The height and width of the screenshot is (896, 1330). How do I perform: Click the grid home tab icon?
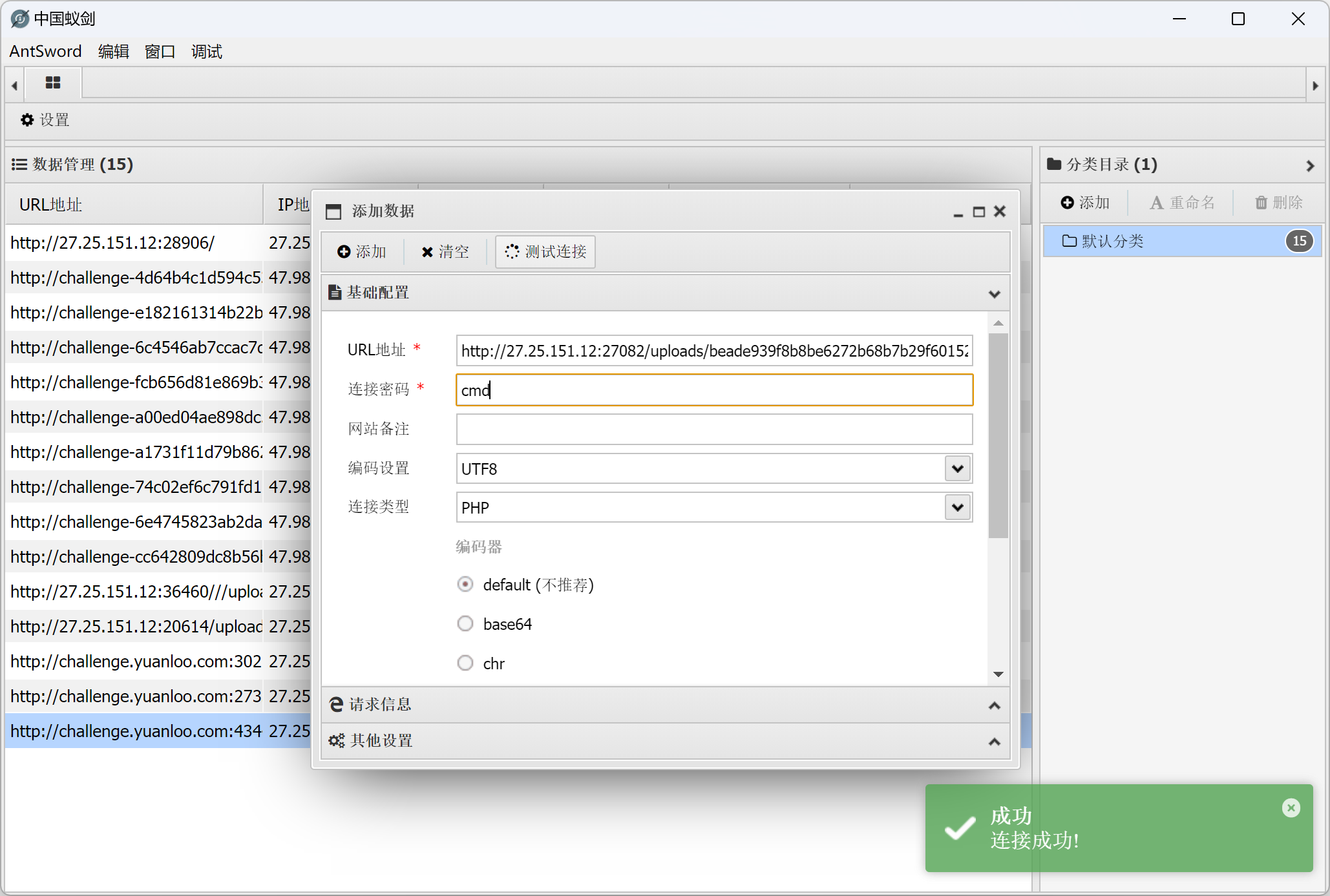pos(53,83)
